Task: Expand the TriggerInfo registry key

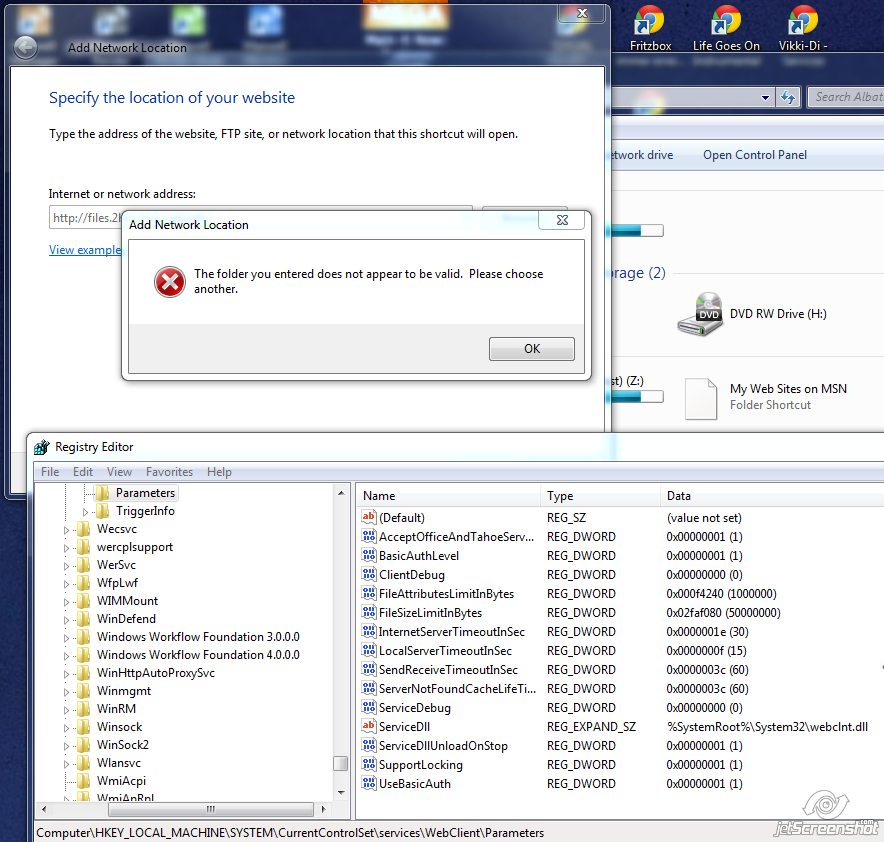Action: pos(86,512)
